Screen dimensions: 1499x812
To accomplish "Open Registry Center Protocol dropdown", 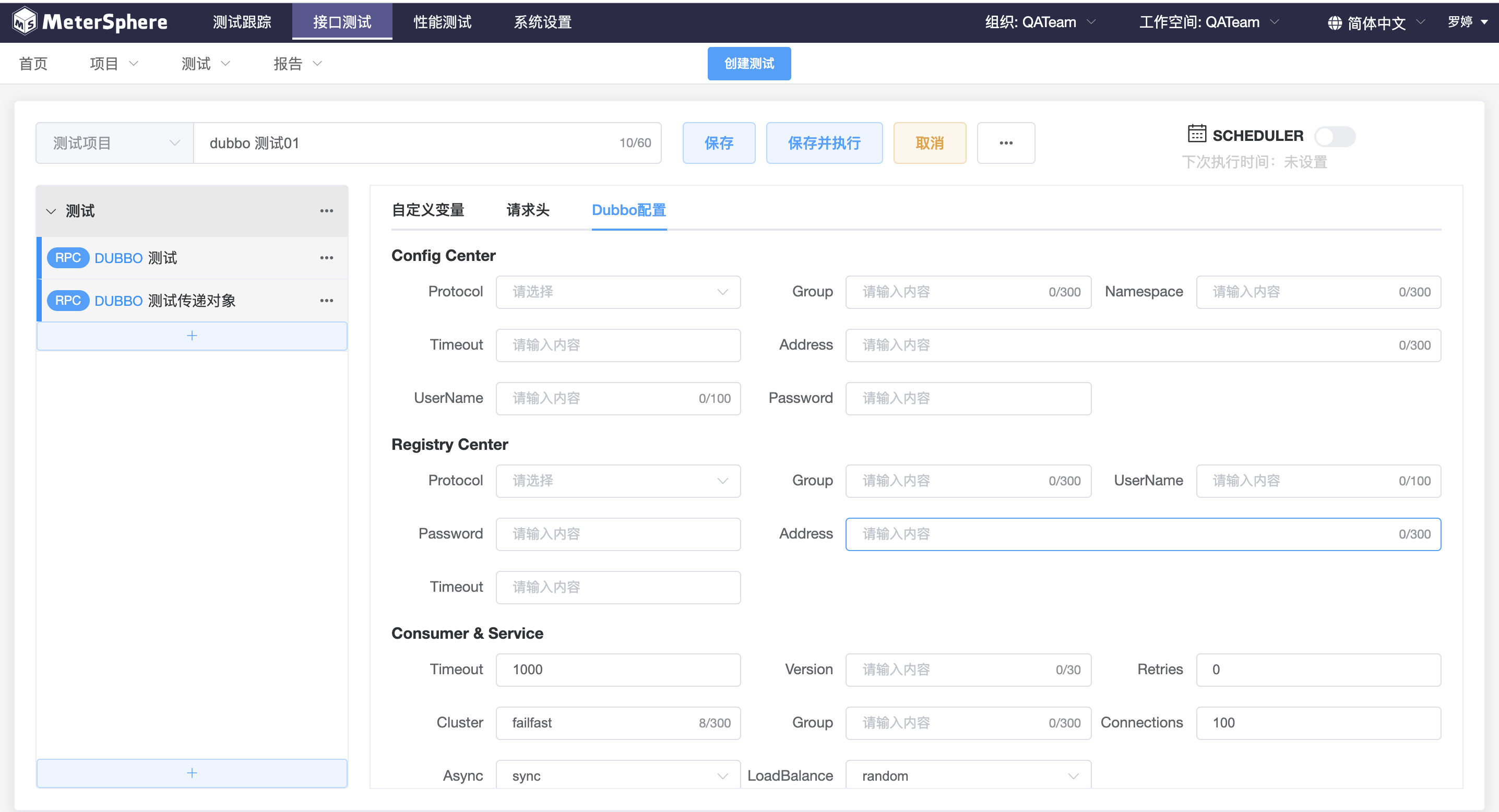I will click(x=618, y=481).
